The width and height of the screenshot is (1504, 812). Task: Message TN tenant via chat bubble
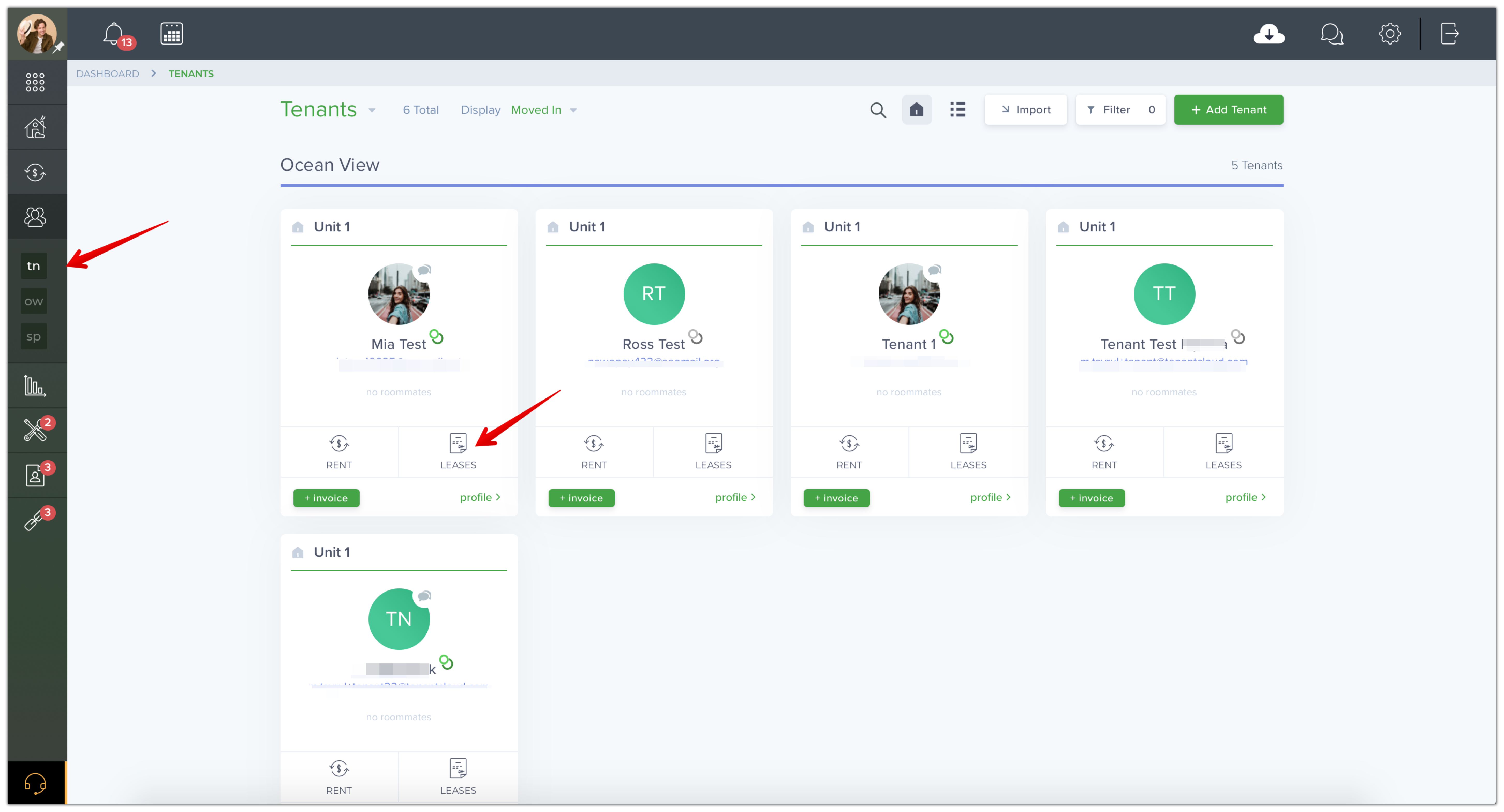pyautogui.click(x=424, y=596)
